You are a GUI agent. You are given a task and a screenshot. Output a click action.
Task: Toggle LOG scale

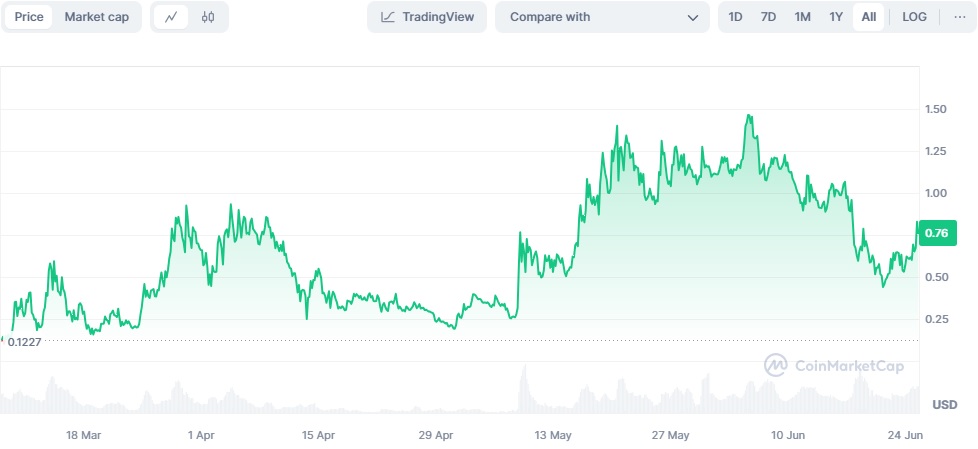(x=914, y=17)
